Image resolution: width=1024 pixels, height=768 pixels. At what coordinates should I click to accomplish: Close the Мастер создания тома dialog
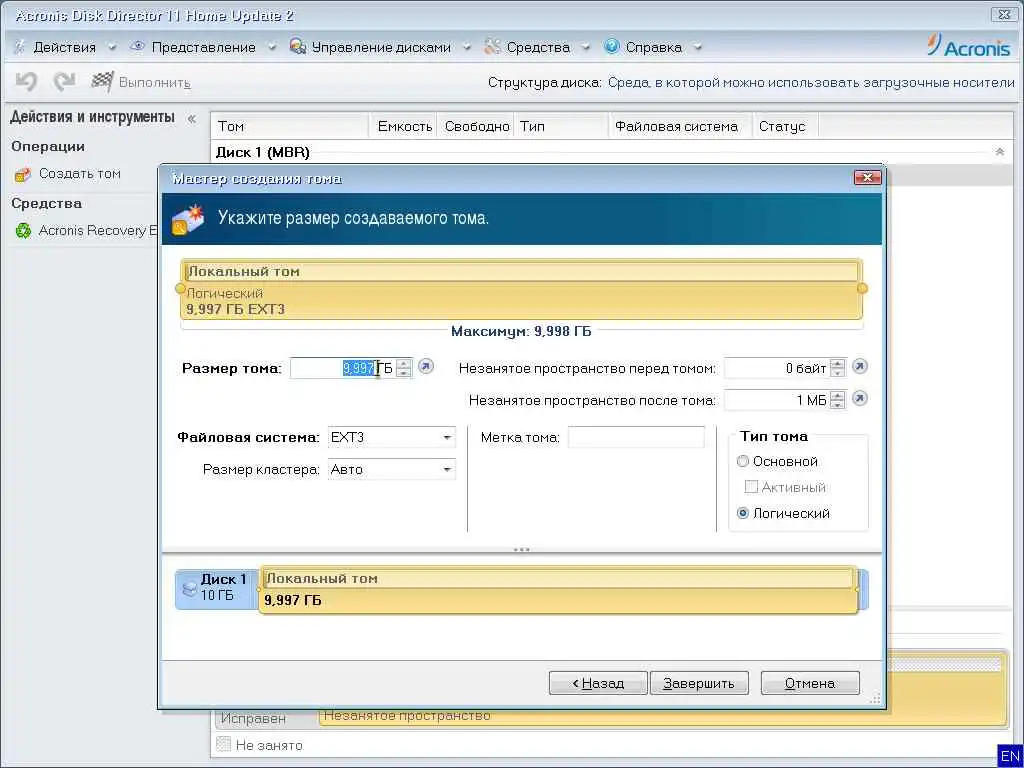click(x=867, y=178)
